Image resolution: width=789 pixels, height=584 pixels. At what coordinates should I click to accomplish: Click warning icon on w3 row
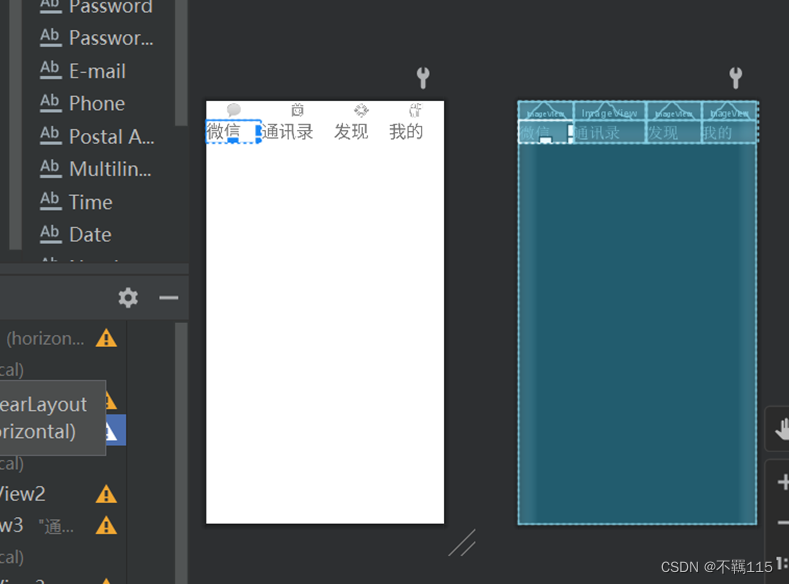click(x=106, y=526)
